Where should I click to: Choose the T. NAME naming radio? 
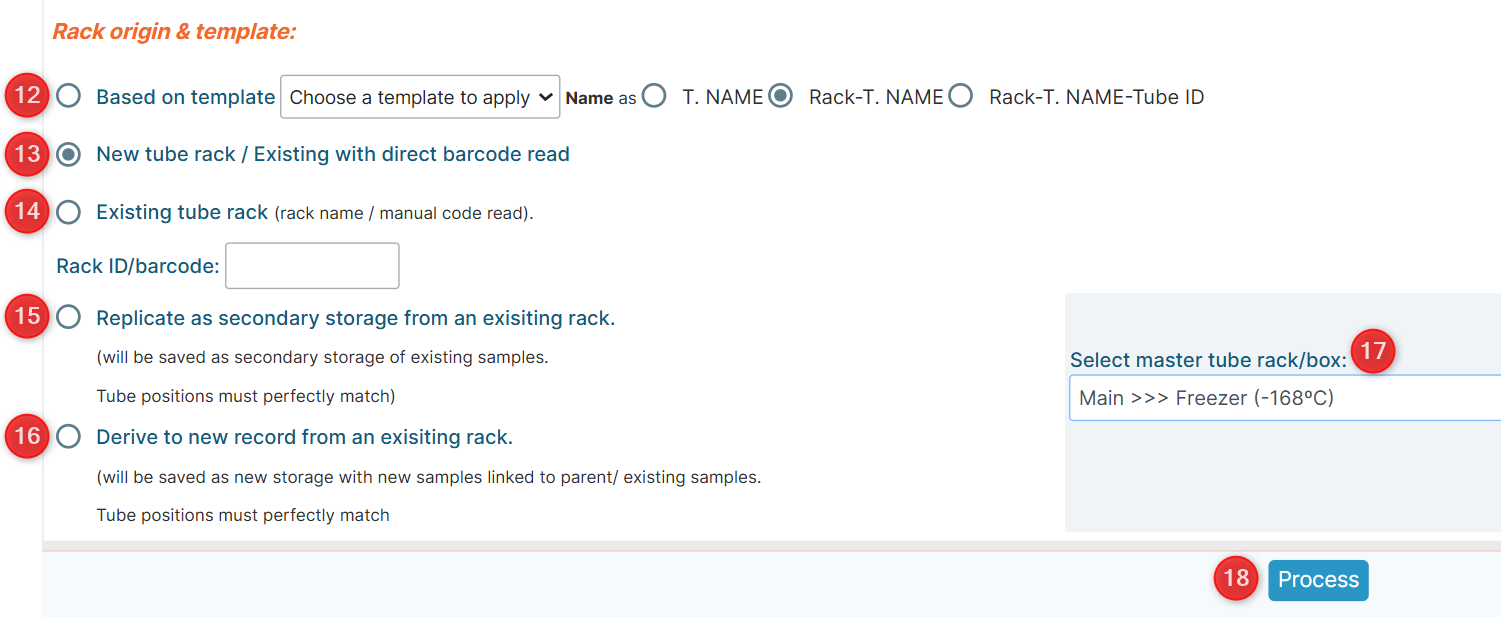click(654, 96)
